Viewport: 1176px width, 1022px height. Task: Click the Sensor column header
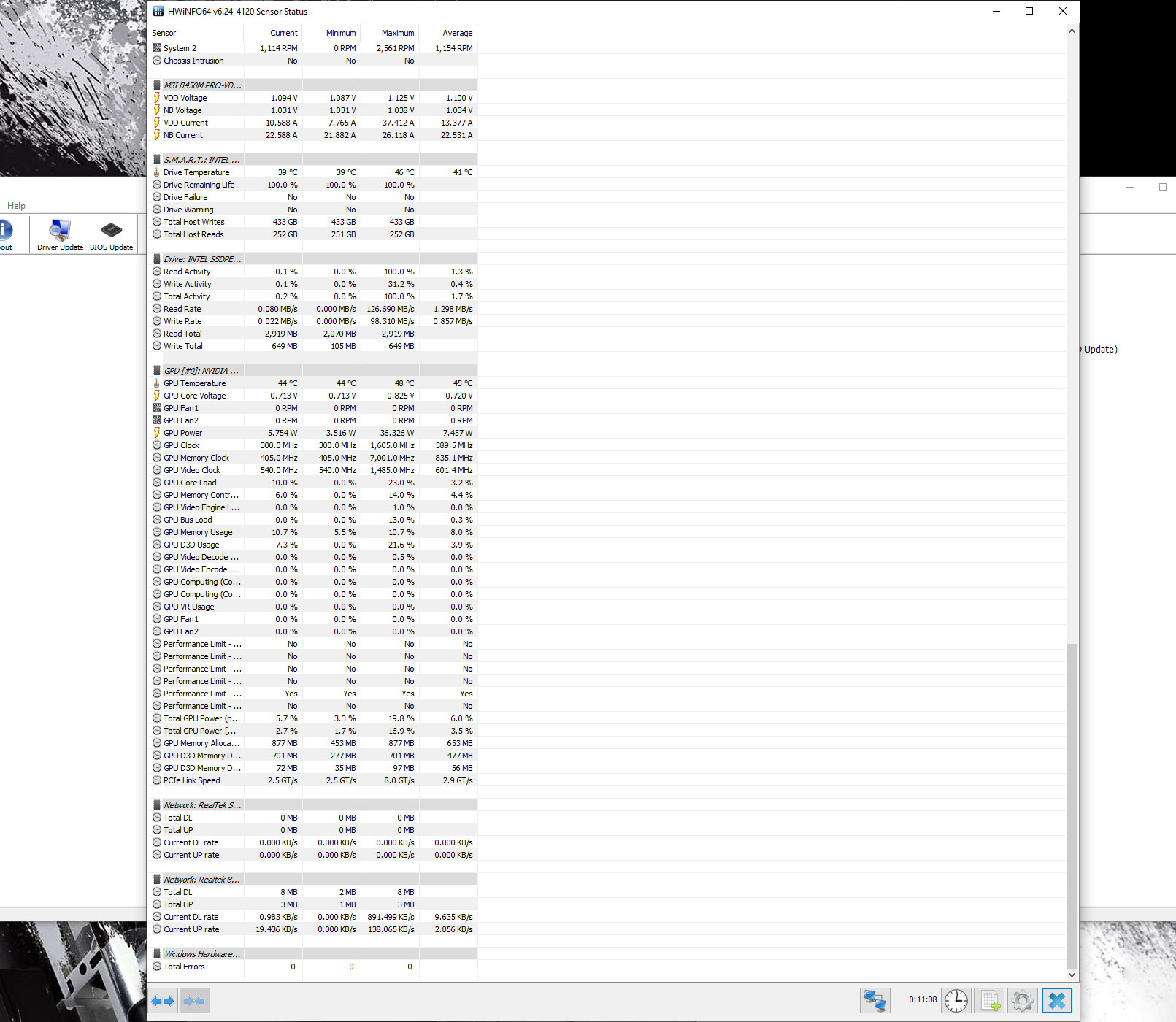(196, 33)
